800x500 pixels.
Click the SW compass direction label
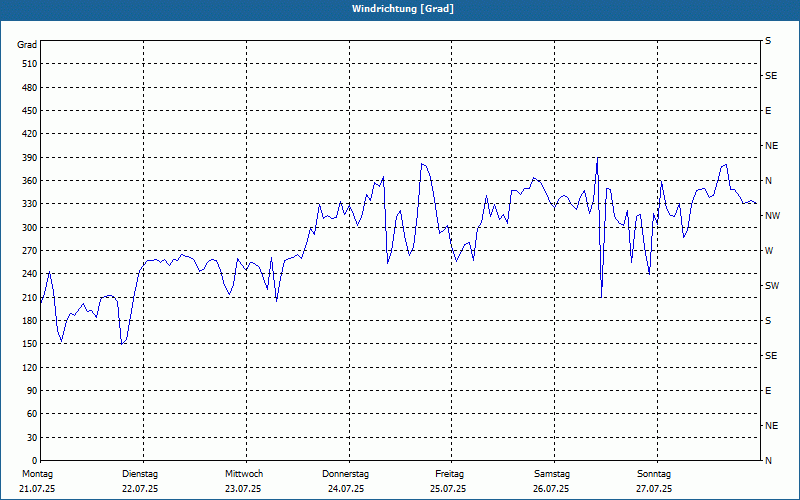(x=772, y=286)
